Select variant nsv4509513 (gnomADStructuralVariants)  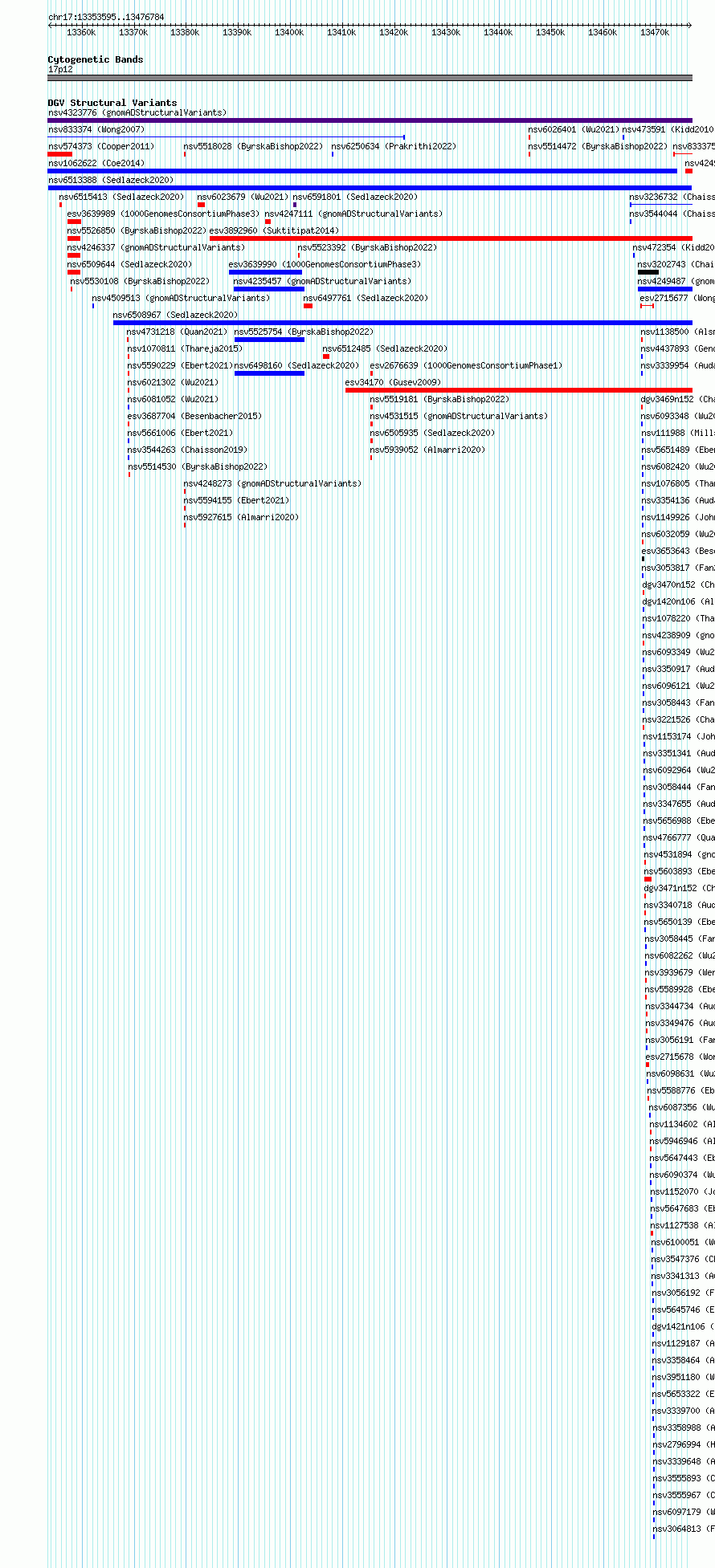[182, 298]
